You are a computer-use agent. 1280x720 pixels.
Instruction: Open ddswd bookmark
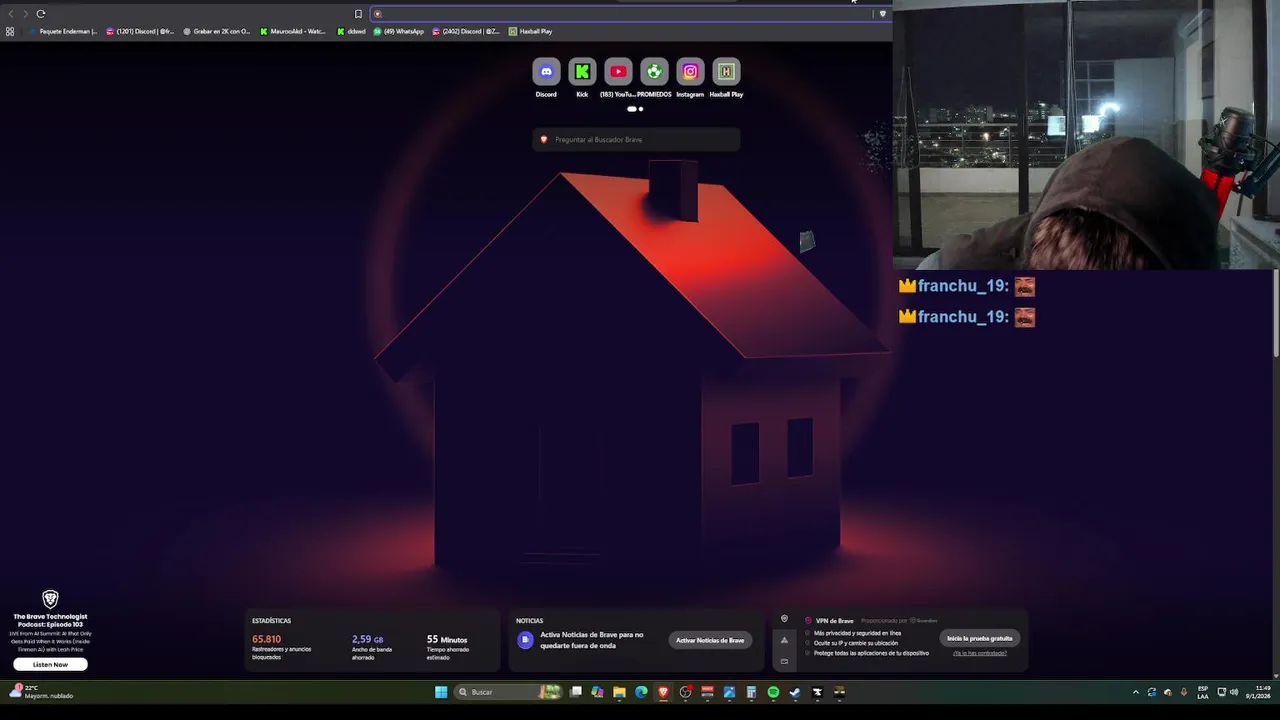(351, 31)
